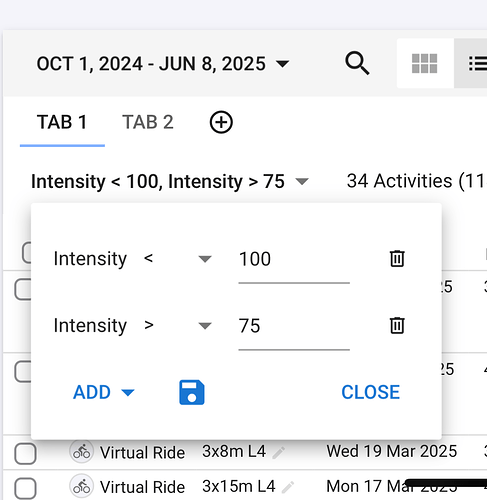The height and width of the screenshot is (500, 487).
Task: Save filters with floppy disk icon
Action: tap(192, 392)
